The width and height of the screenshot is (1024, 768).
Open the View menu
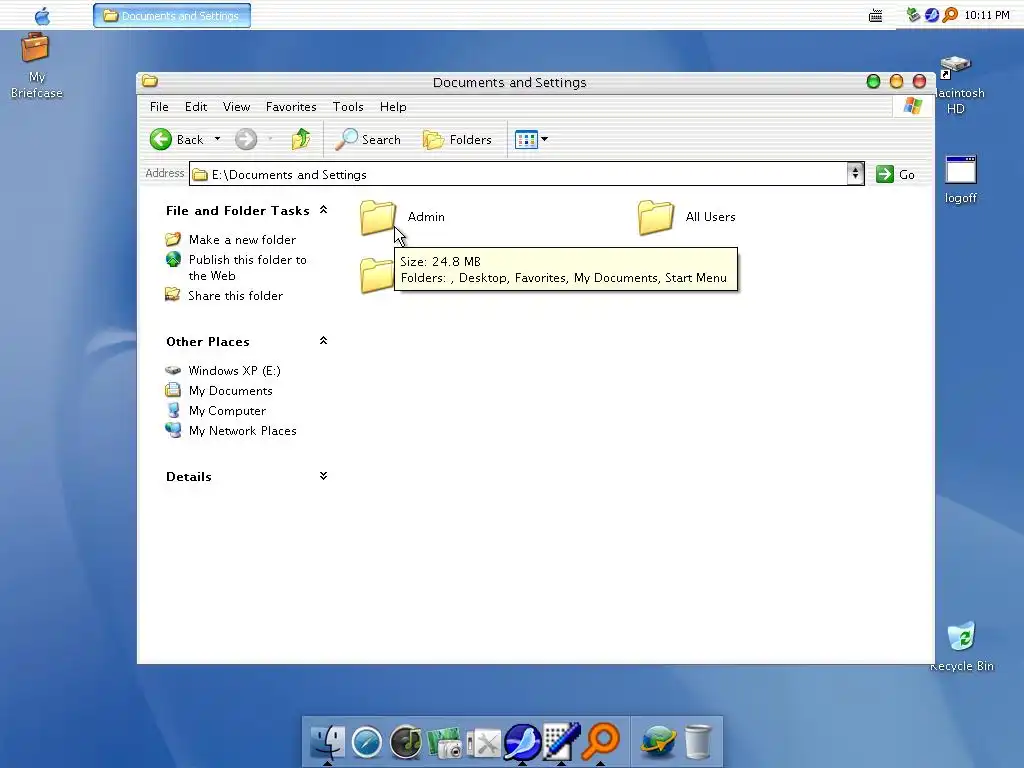(x=236, y=106)
